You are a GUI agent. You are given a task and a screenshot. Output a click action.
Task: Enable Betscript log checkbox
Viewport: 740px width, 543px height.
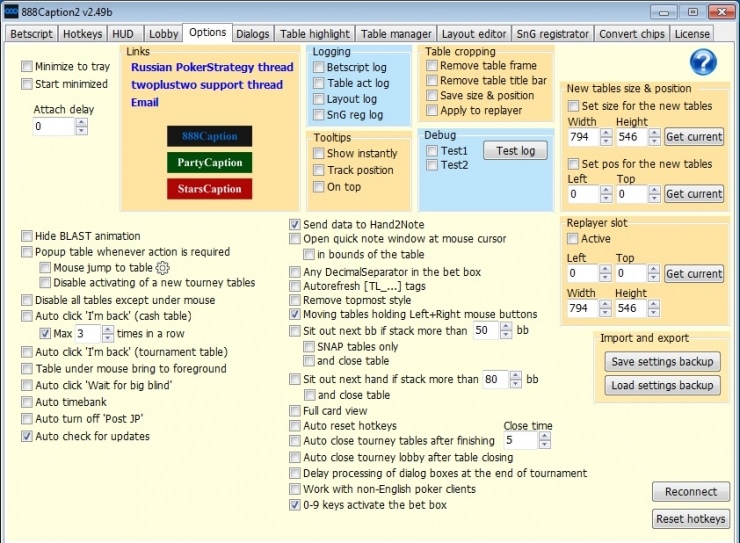click(319, 67)
